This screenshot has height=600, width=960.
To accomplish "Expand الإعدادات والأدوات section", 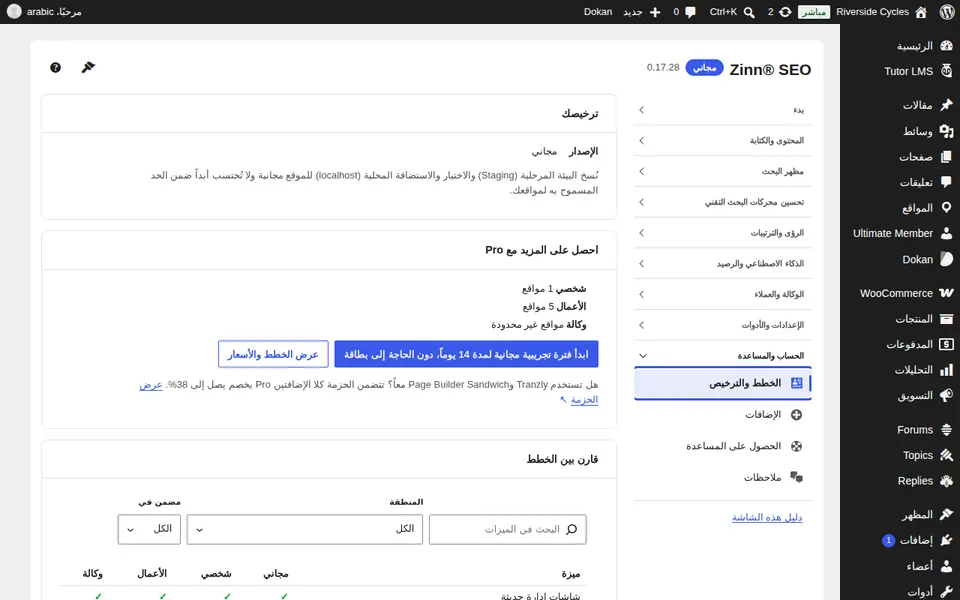I will (x=723, y=325).
